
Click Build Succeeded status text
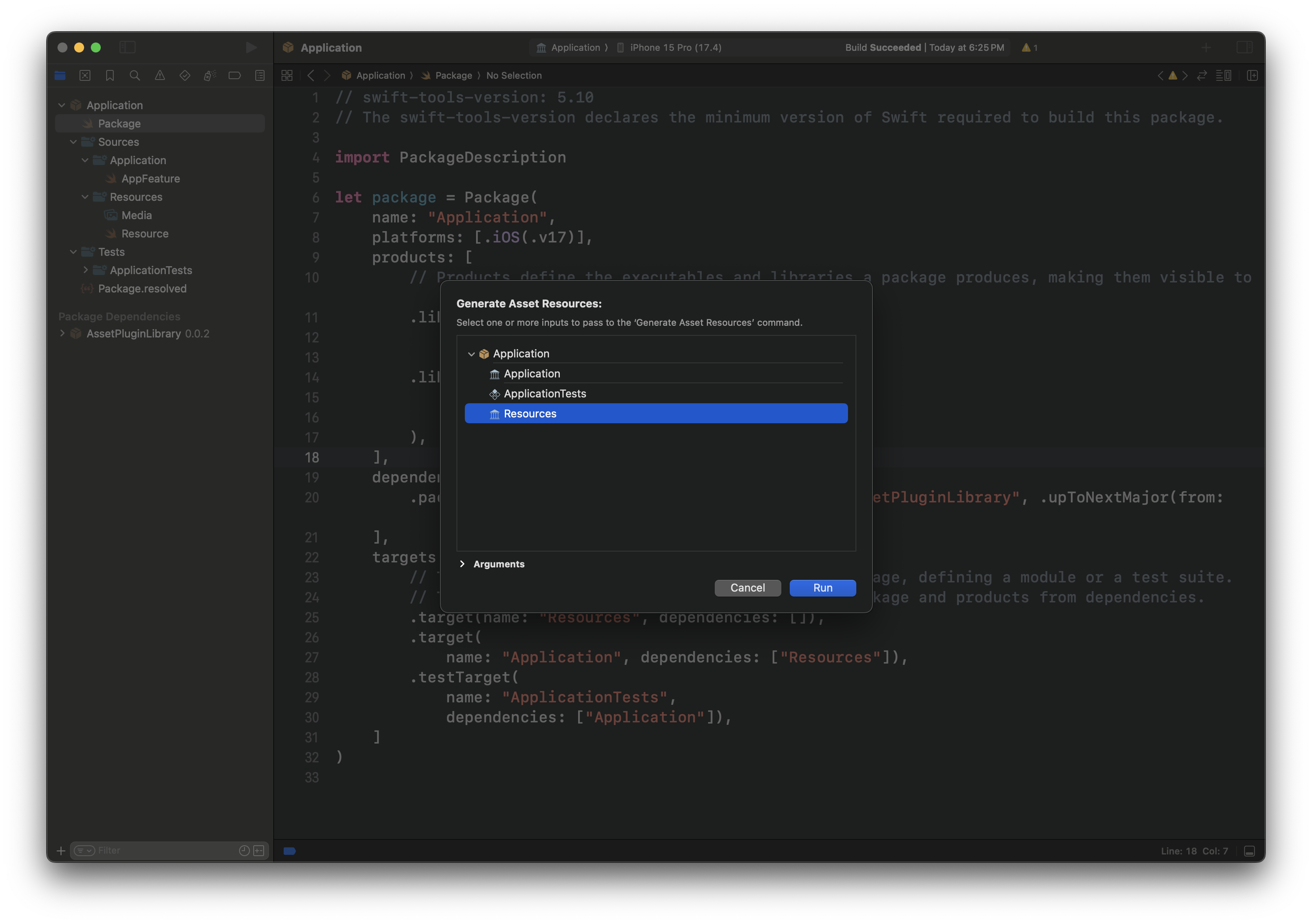point(883,47)
